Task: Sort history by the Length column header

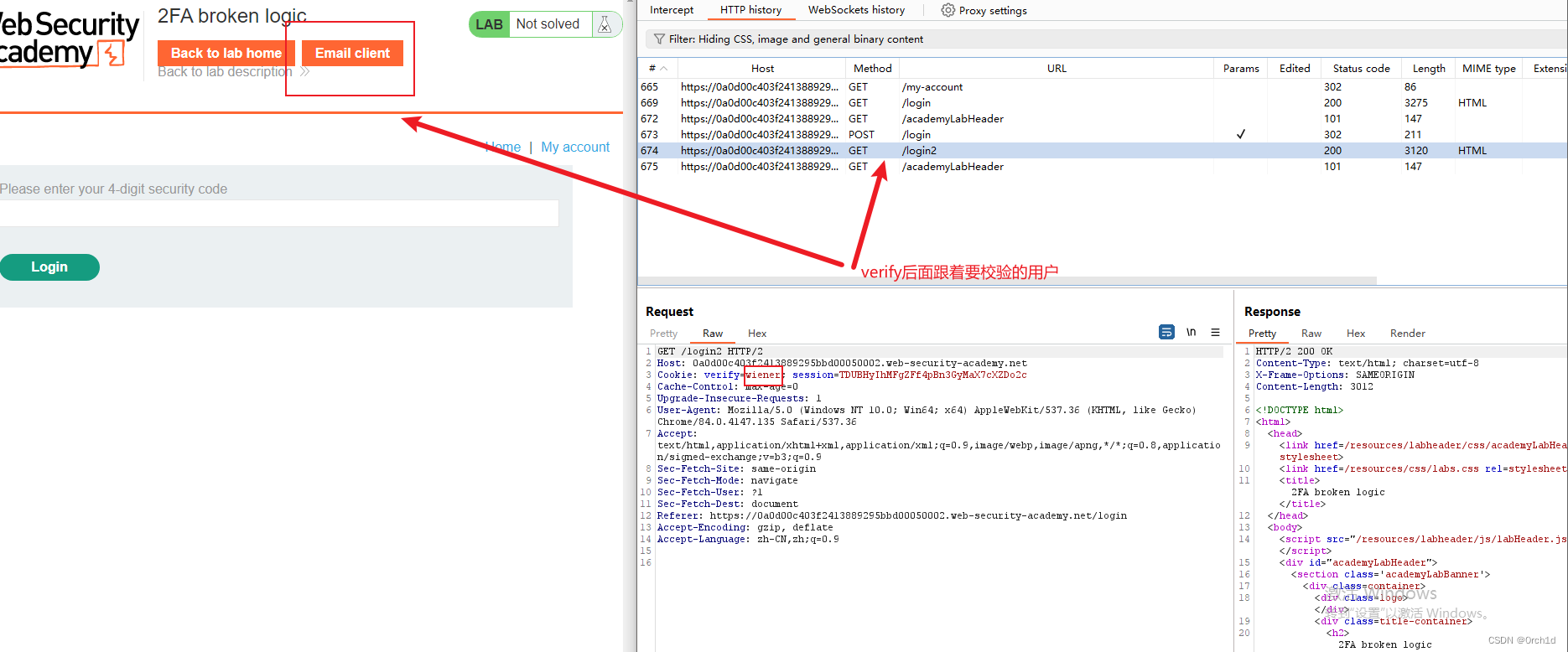Action: coord(1429,69)
